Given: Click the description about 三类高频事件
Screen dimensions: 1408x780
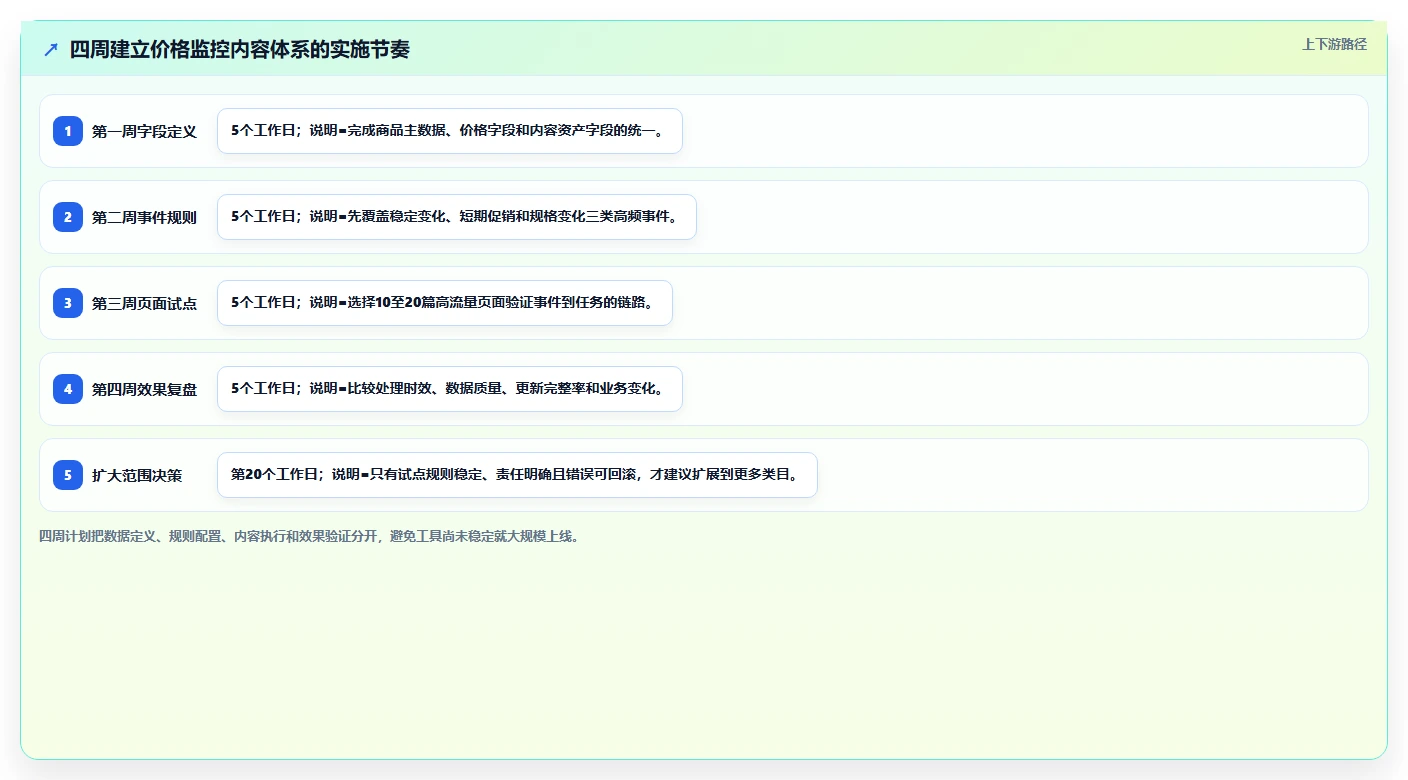Looking at the screenshot, I should coord(456,217).
